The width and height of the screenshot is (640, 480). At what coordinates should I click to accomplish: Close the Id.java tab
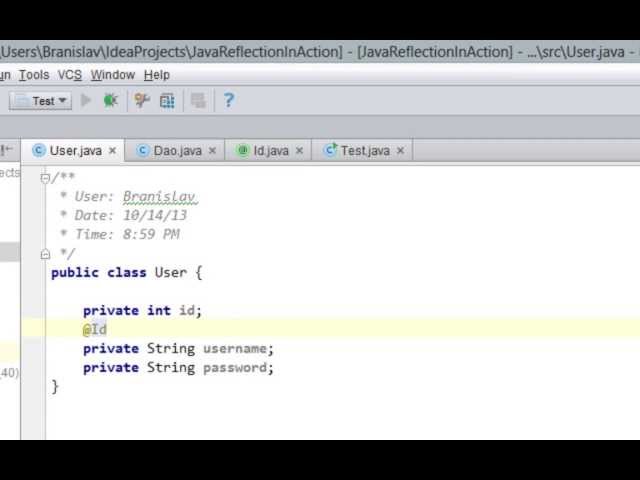299,151
